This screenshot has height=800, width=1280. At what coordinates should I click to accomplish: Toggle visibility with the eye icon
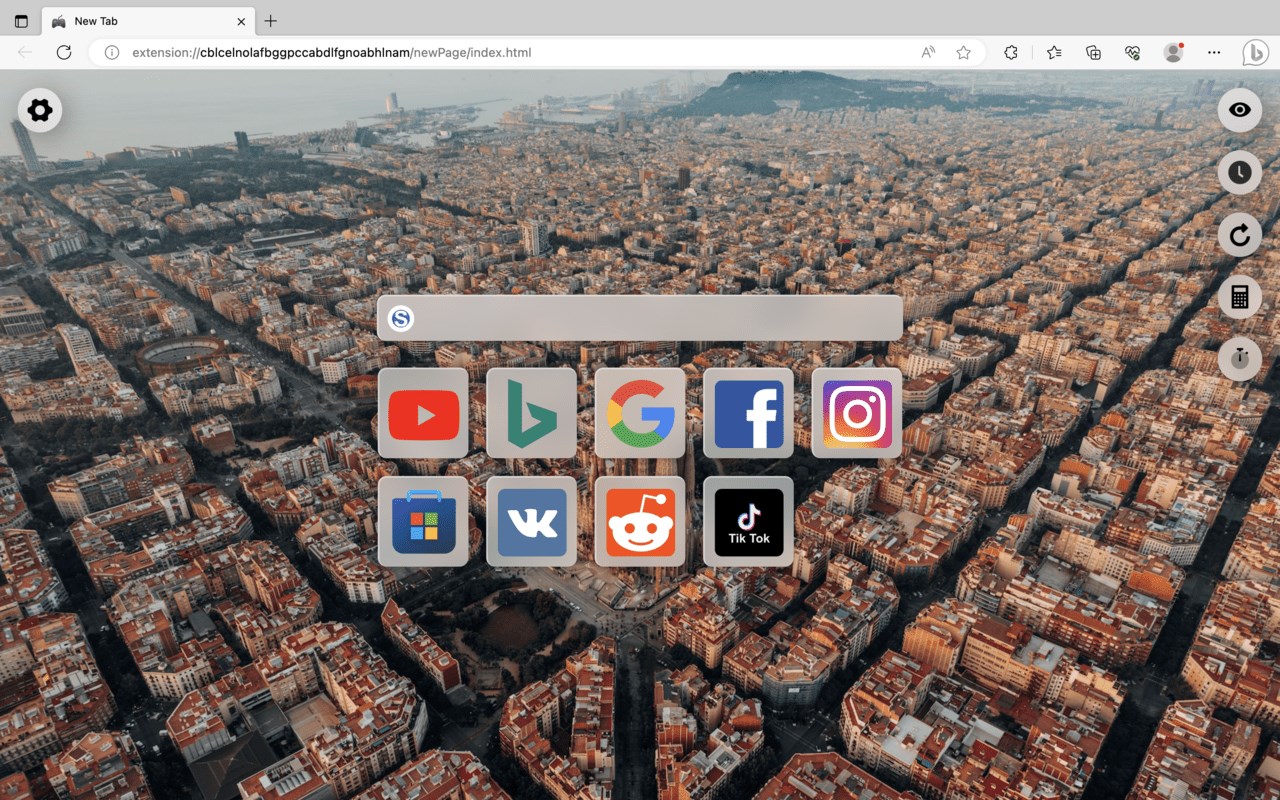point(1240,110)
